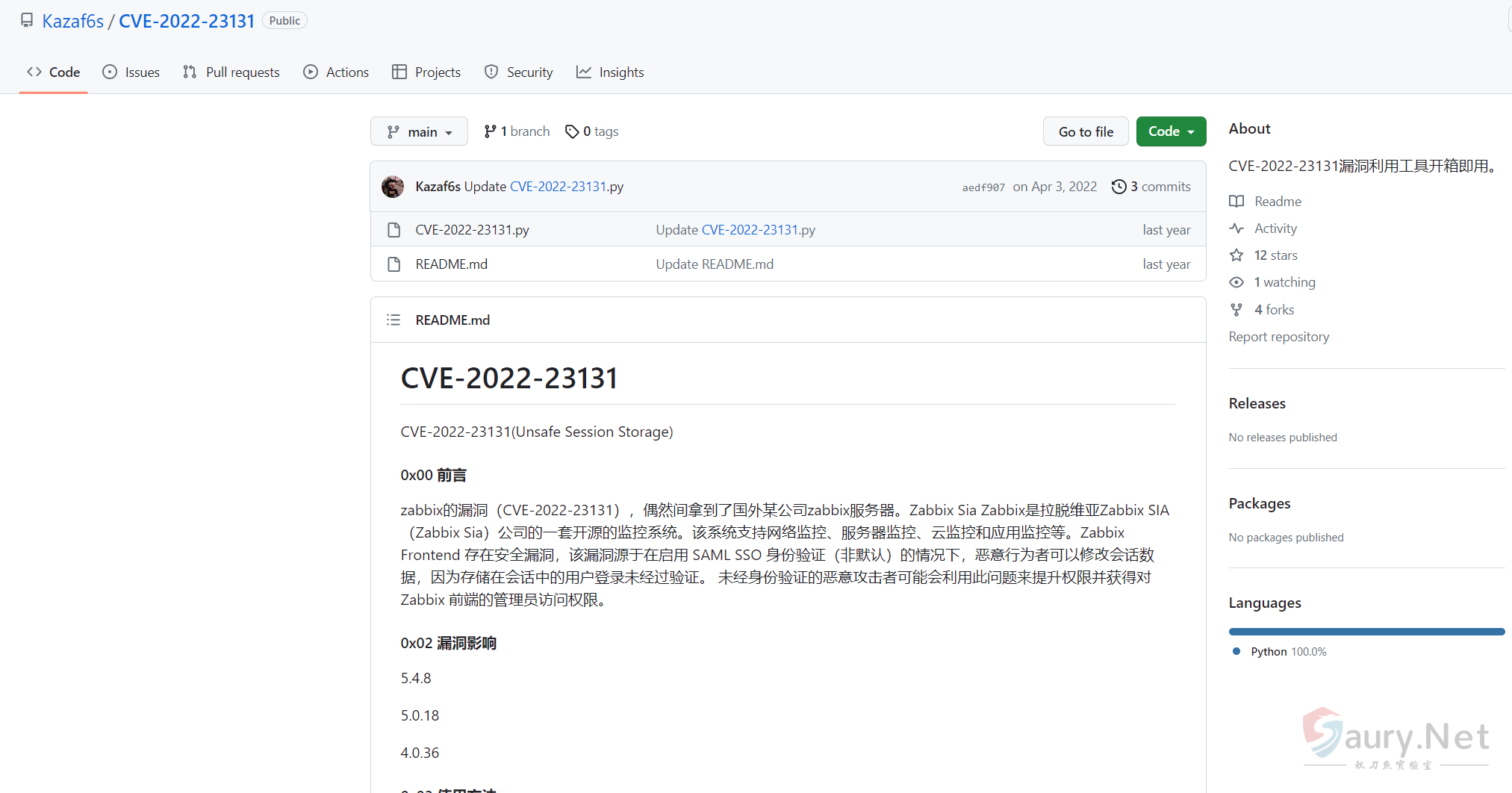Click the star icon next to 12 stars
The height and width of the screenshot is (793, 1512).
1236,255
